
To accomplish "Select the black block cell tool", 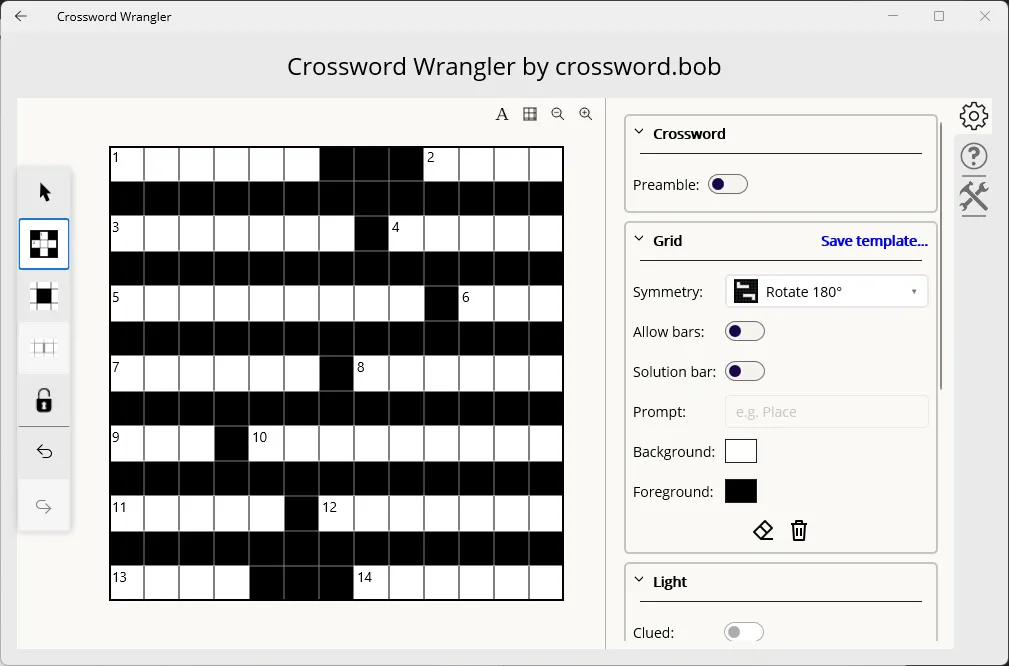I will 44,296.
